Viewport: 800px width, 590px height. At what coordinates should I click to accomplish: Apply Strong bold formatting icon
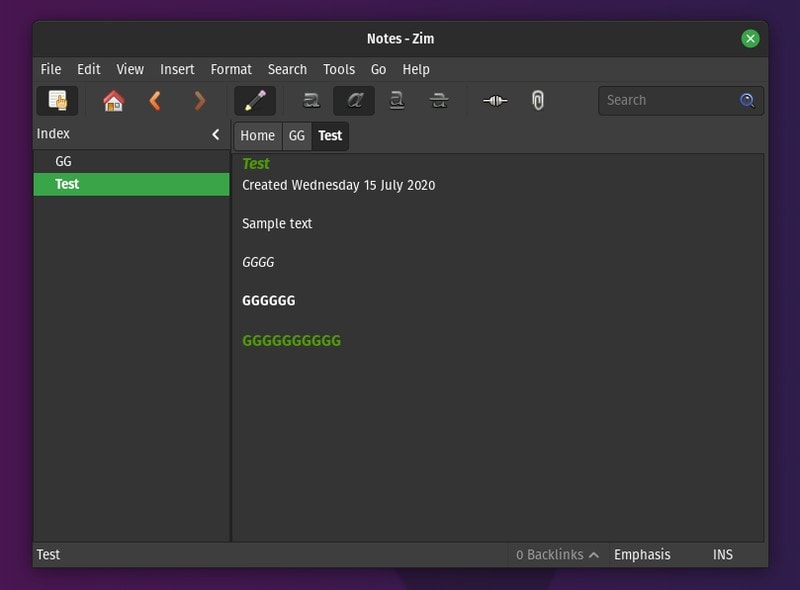(311, 101)
